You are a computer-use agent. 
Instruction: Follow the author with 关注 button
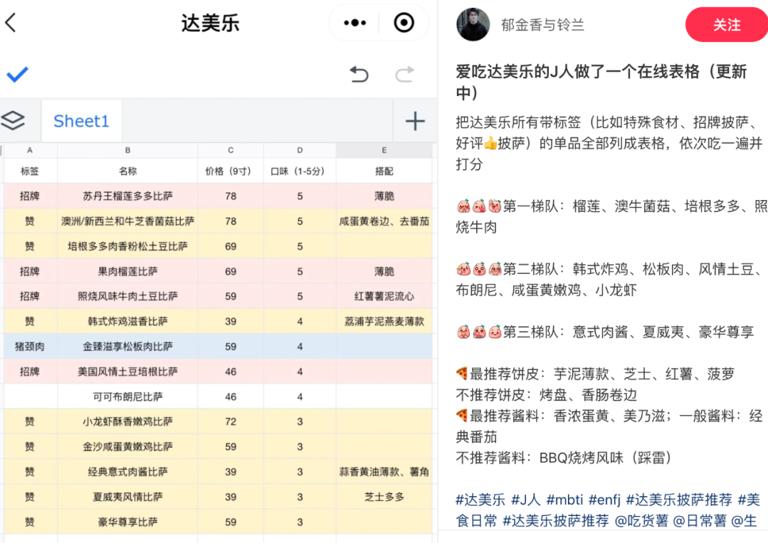point(726,24)
